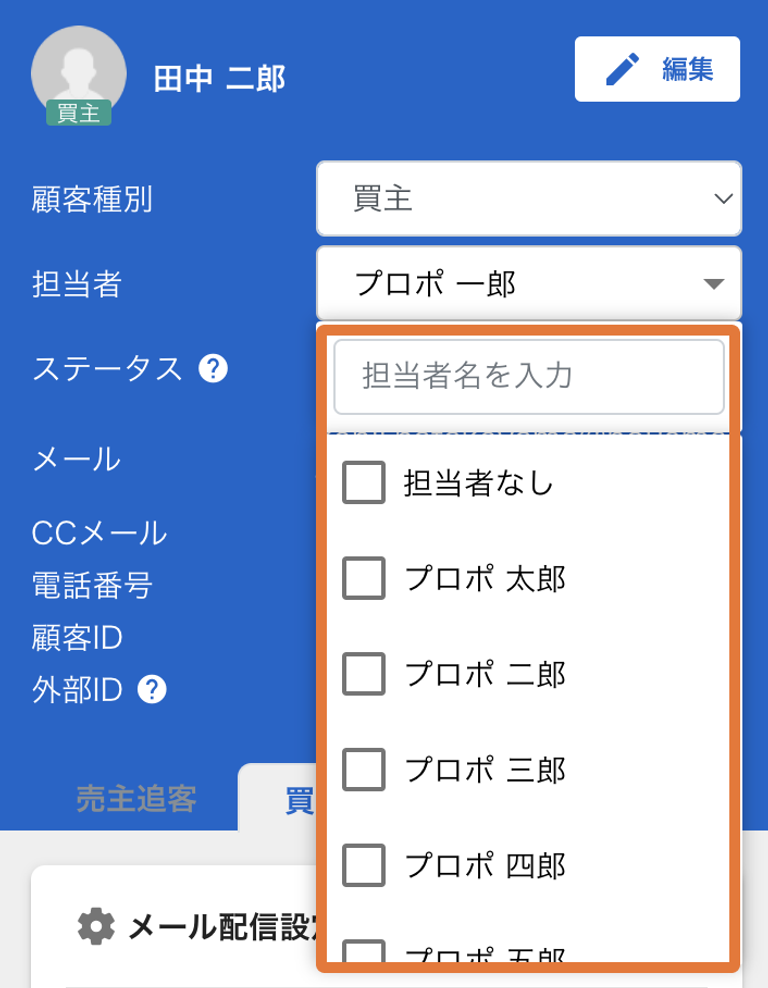Click the 編集 button
This screenshot has height=988, width=768.
point(657,69)
